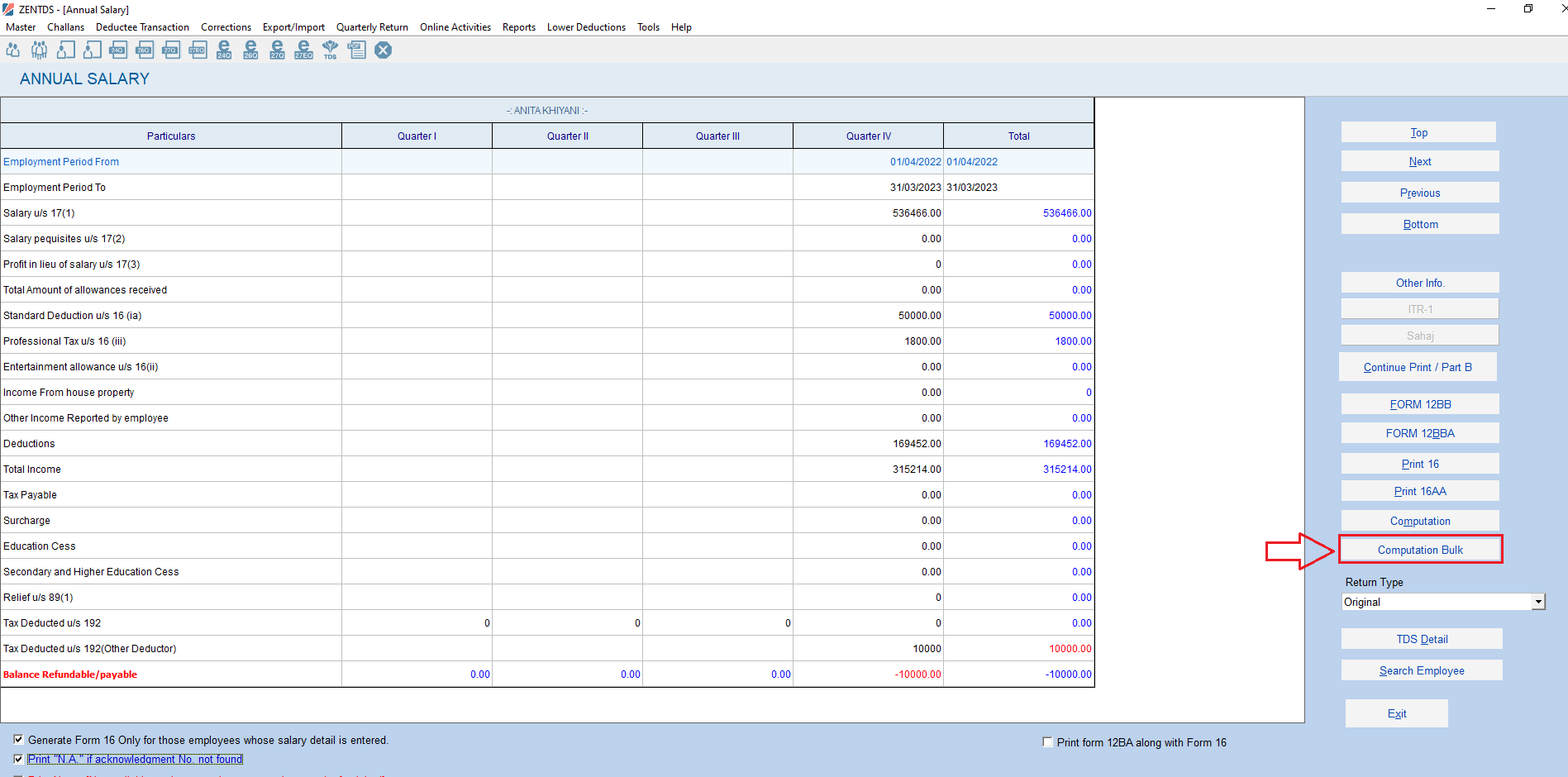This screenshot has width=1568, height=777.
Task: Click Search Employee button
Action: click(1421, 670)
